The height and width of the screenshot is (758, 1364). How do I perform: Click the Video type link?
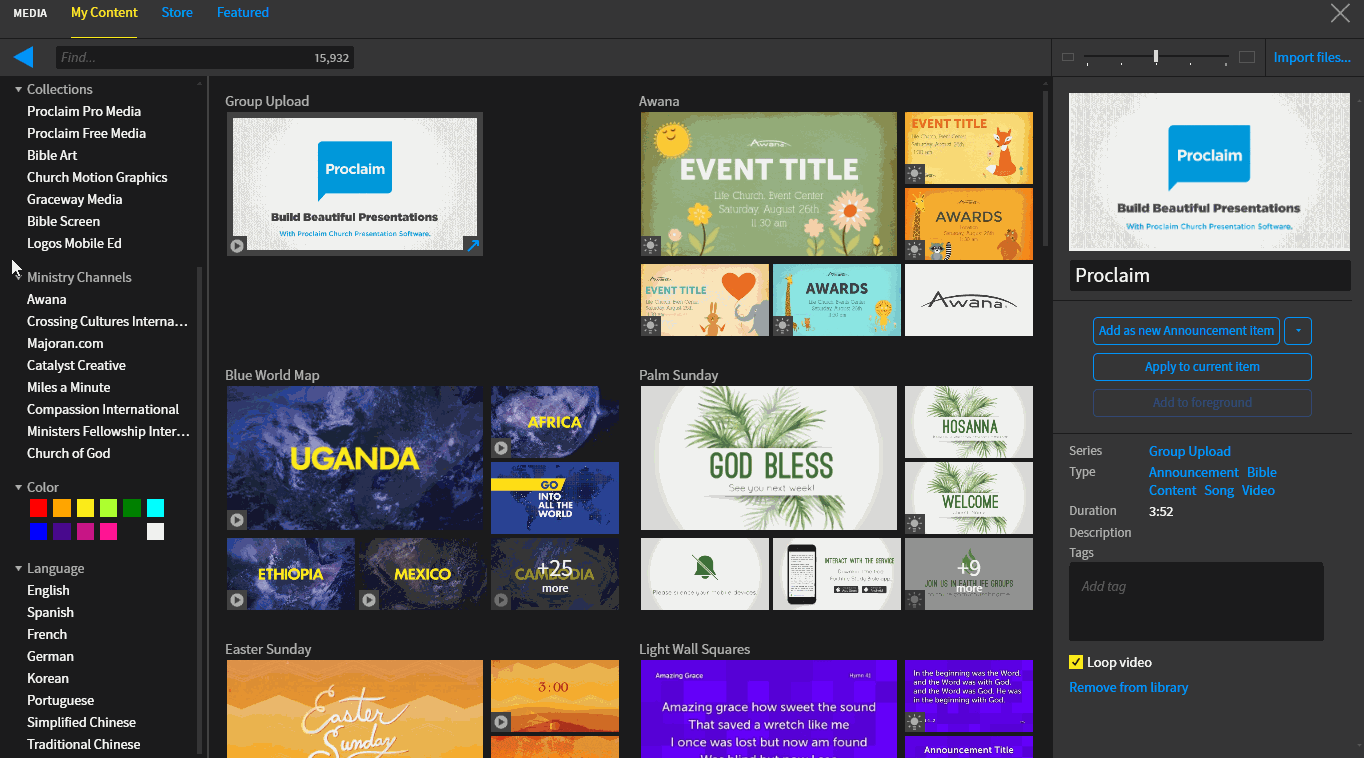(1258, 490)
